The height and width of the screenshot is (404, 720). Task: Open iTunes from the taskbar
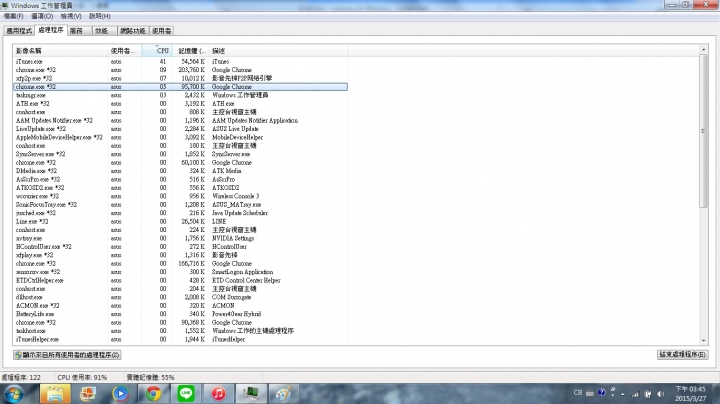pos(219,394)
